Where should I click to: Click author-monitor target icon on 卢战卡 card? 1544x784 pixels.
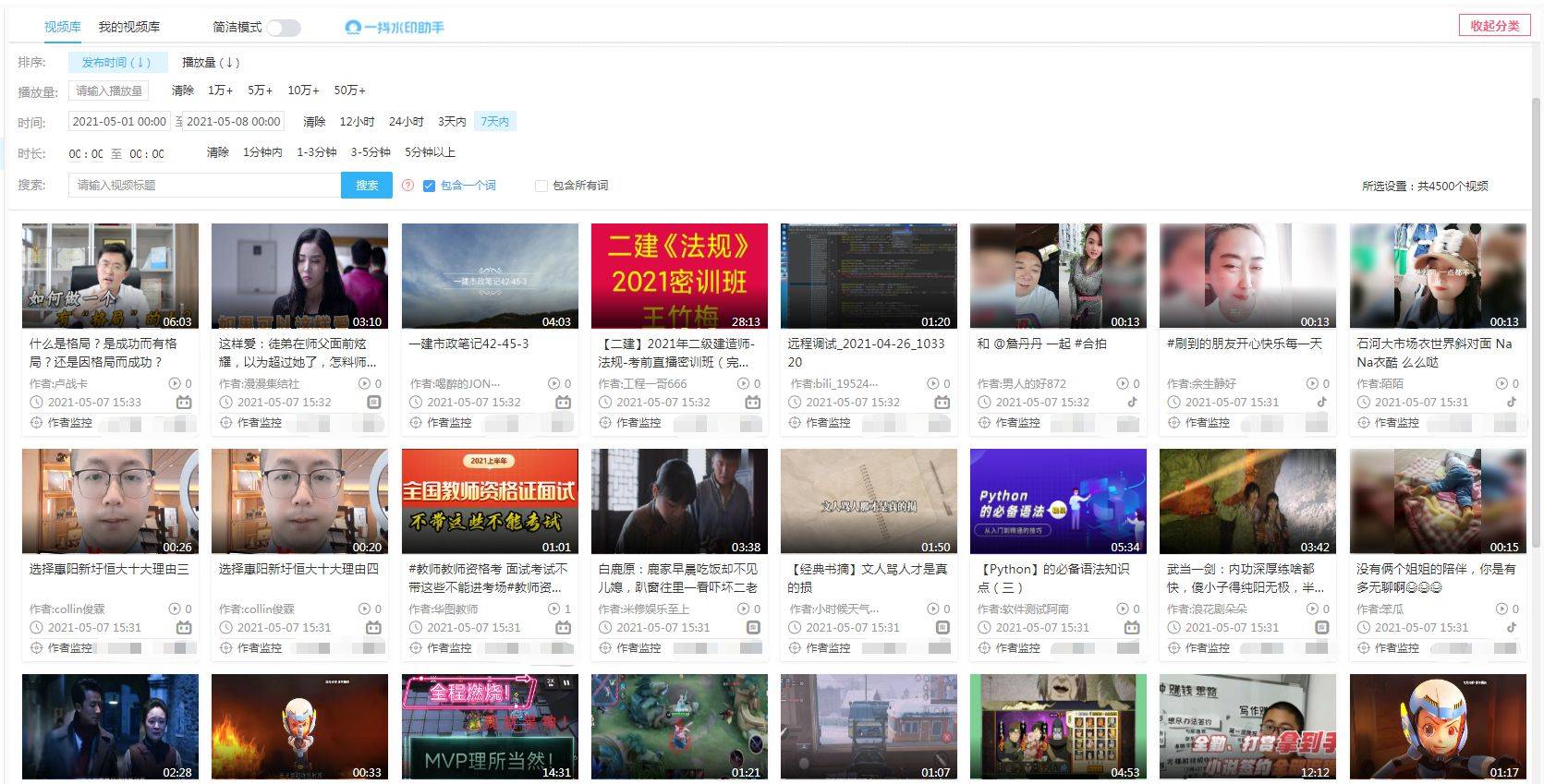(37, 423)
